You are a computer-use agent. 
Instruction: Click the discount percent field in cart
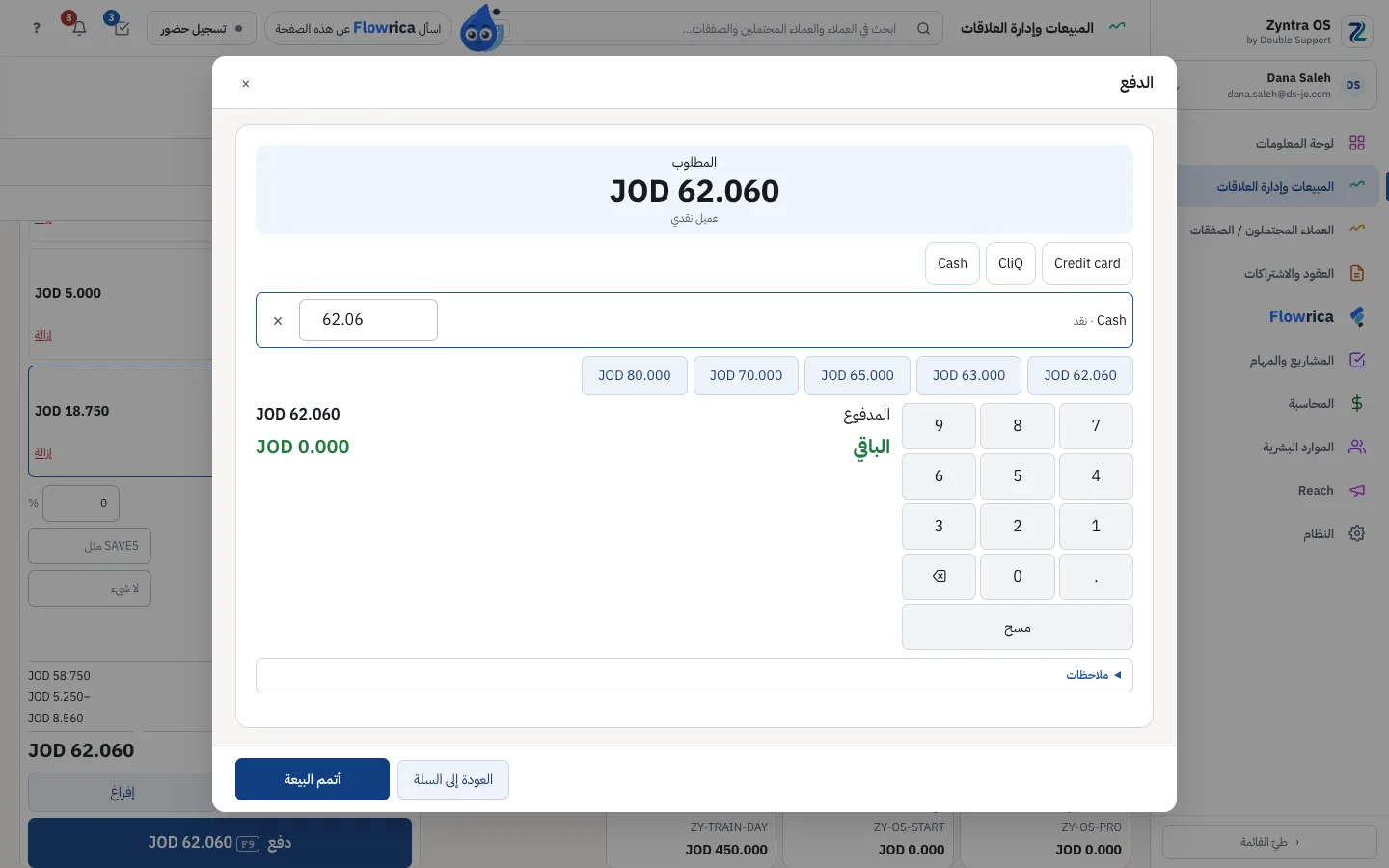pyautogui.click(x=81, y=502)
